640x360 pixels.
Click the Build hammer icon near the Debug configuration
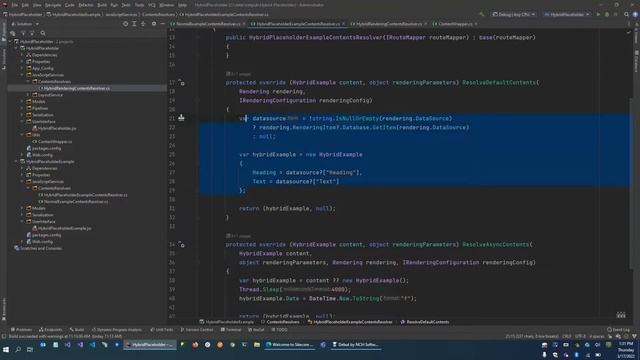click(x=482, y=14)
